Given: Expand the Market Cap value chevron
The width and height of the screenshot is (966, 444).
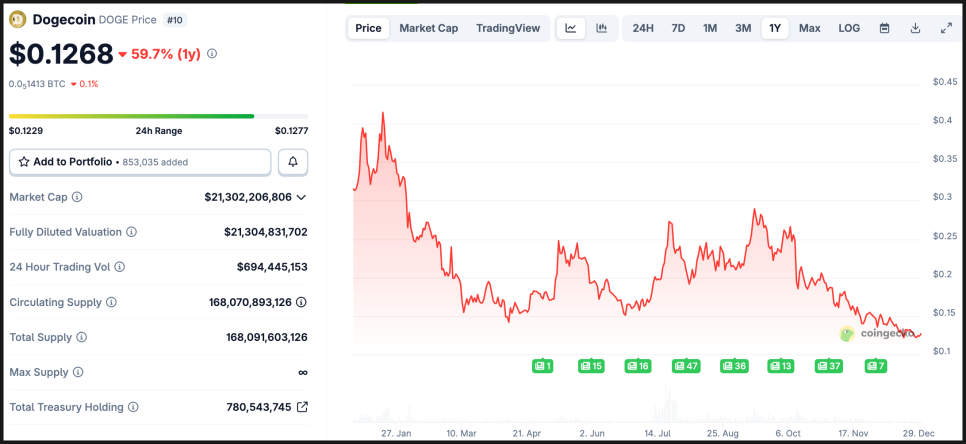Looking at the screenshot, I should pos(302,197).
